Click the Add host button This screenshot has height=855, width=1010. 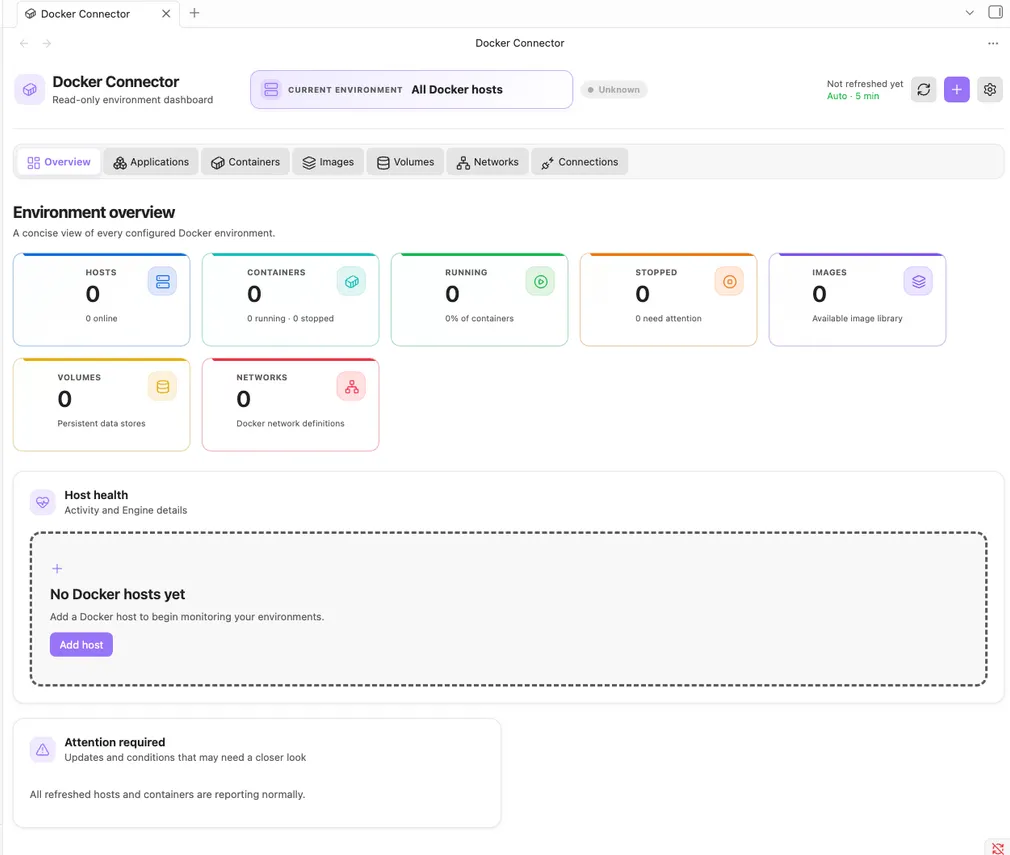click(81, 644)
